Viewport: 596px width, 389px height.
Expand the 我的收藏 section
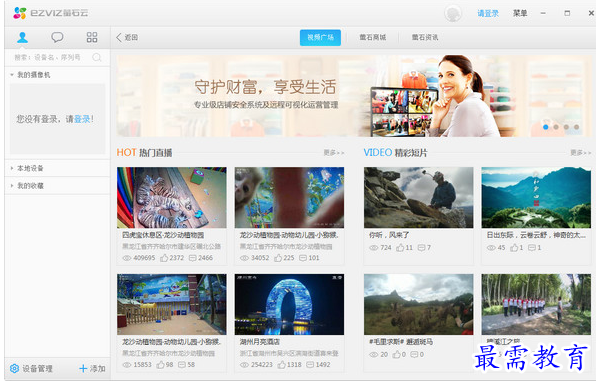point(12,186)
